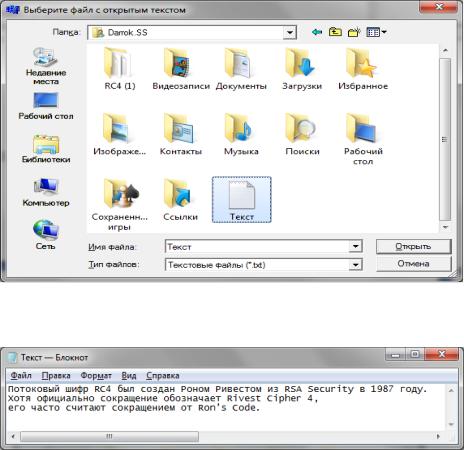Open the Сохраненные игры folder

(119, 205)
